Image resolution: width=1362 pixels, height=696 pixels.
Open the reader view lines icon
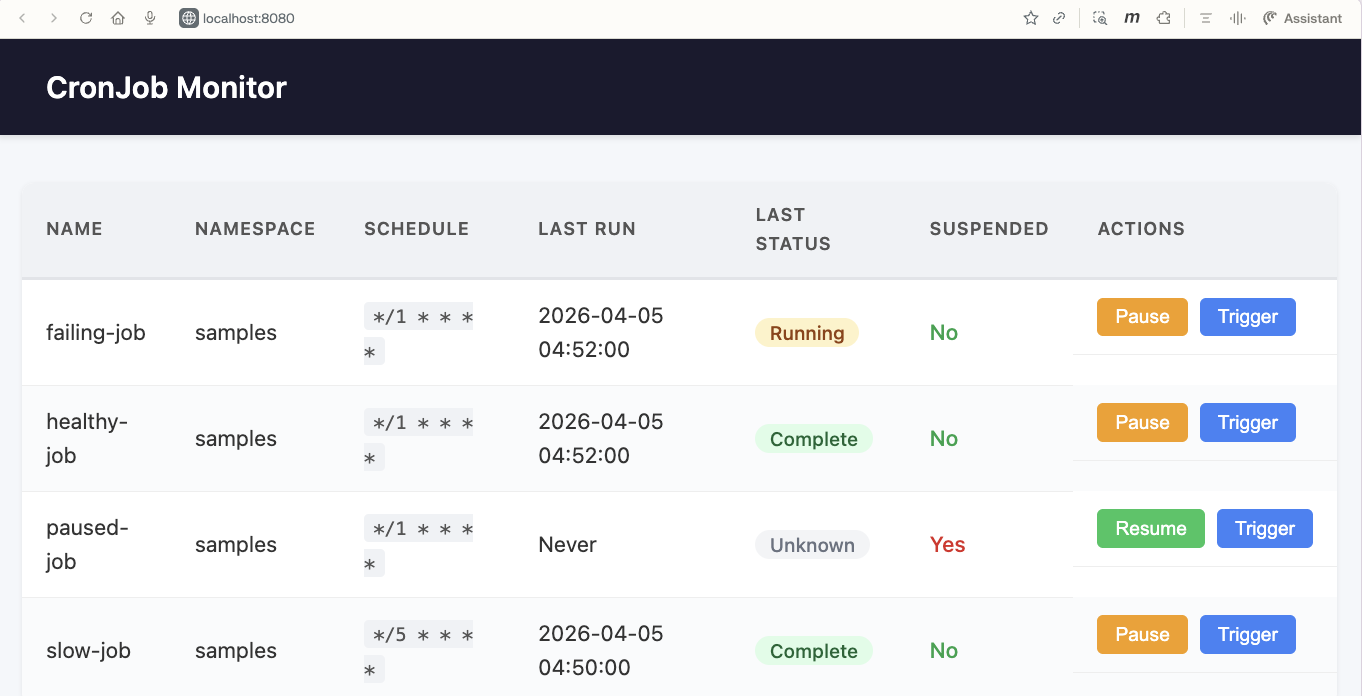pyautogui.click(x=1206, y=18)
